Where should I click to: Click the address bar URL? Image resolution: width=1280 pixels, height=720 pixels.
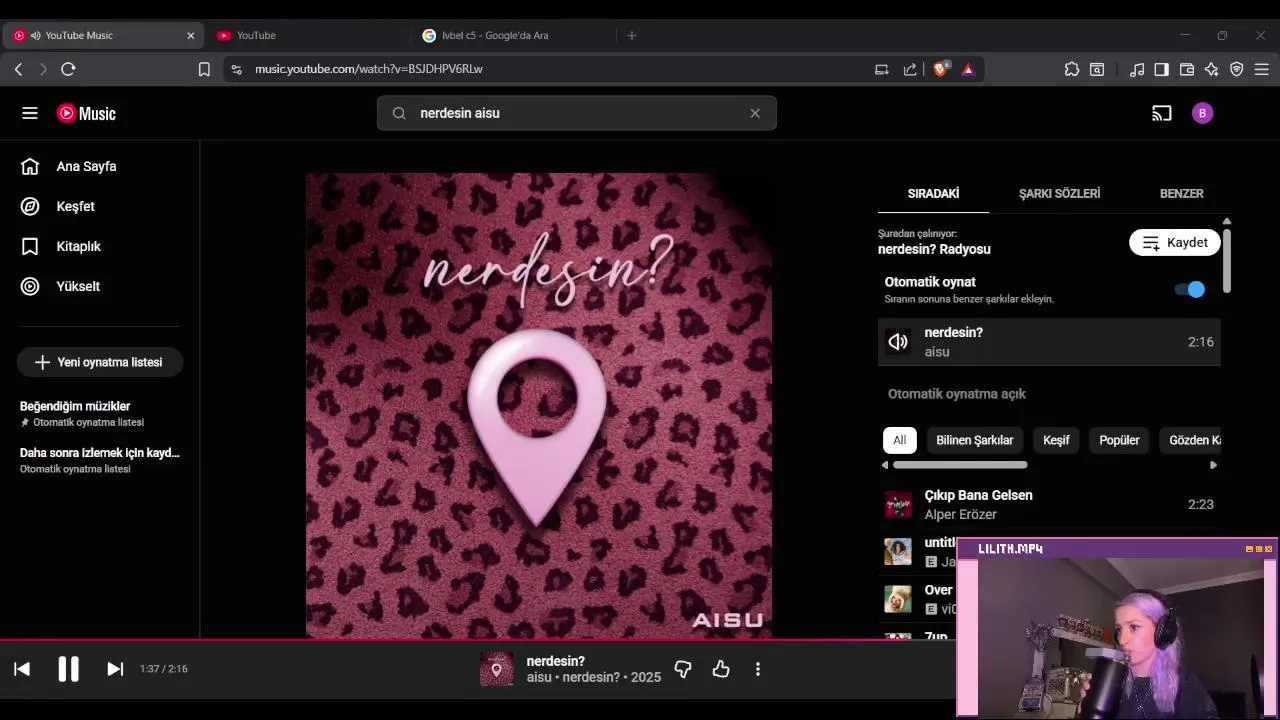pyautogui.click(x=369, y=69)
